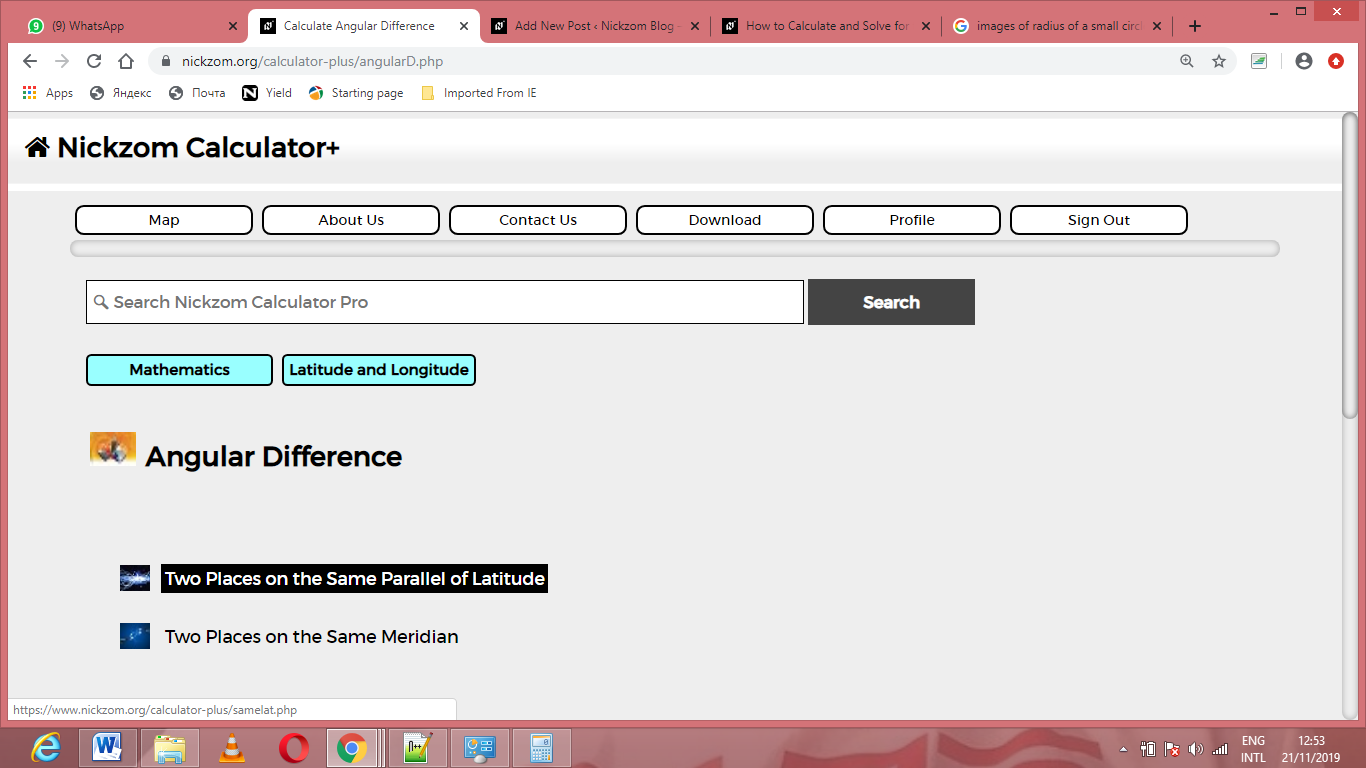Open the Chrome profile account icon
This screenshot has height=768, width=1366.
(x=1303, y=61)
